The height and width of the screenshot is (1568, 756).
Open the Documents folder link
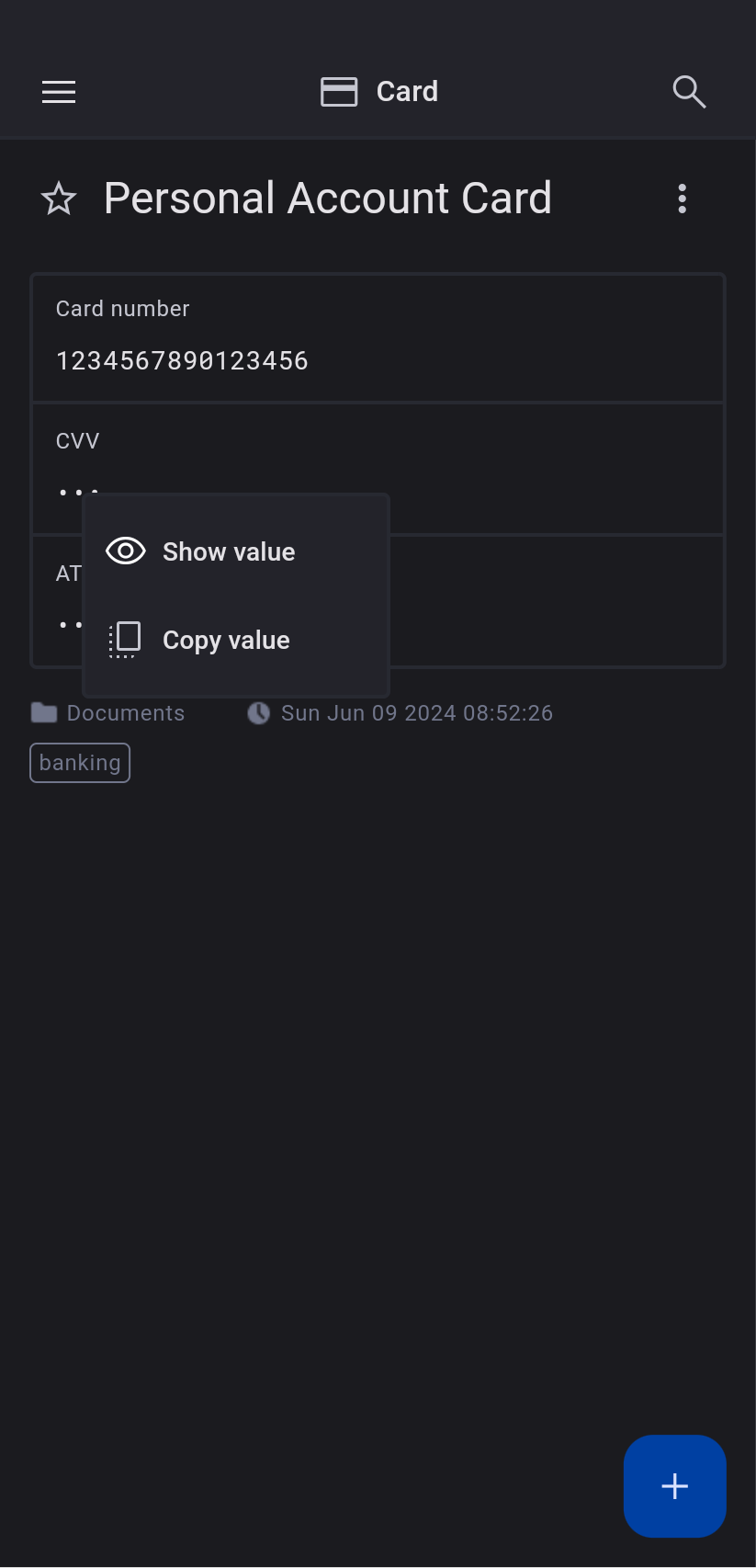(126, 713)
